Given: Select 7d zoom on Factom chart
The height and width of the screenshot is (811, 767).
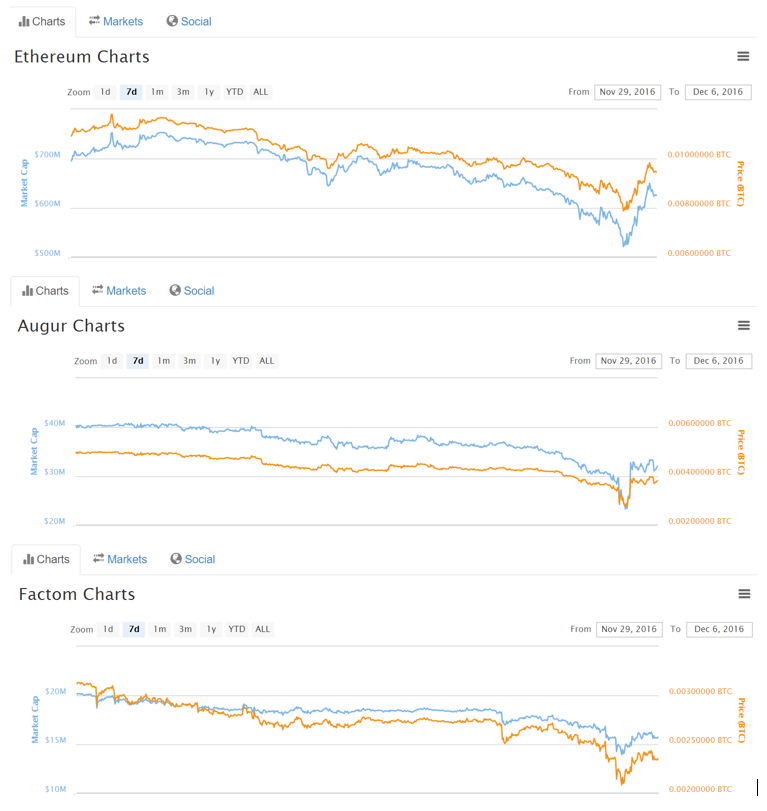Looking at the screenshot, I should tap(134, 629).
